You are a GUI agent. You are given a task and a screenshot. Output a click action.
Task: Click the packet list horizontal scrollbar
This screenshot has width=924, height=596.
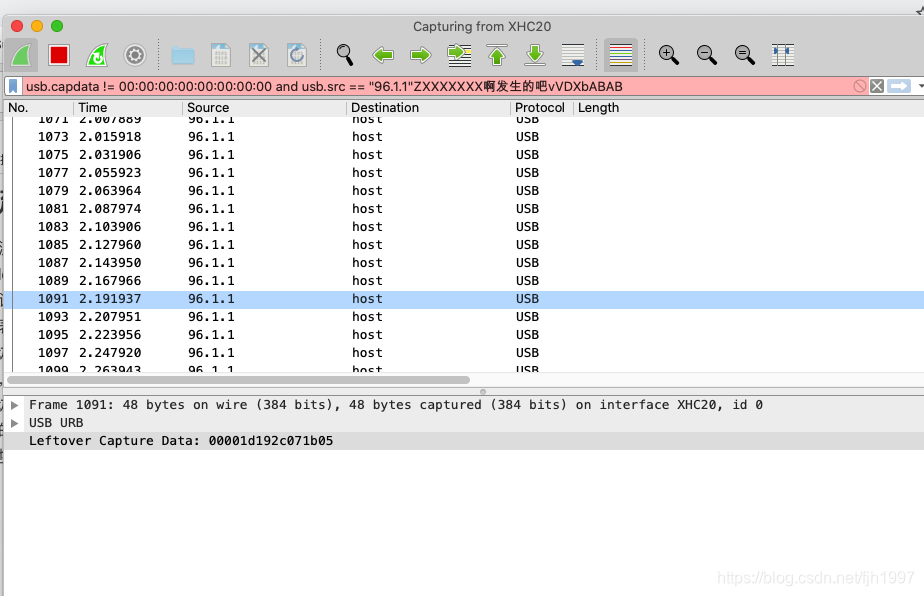coord(239,380)
